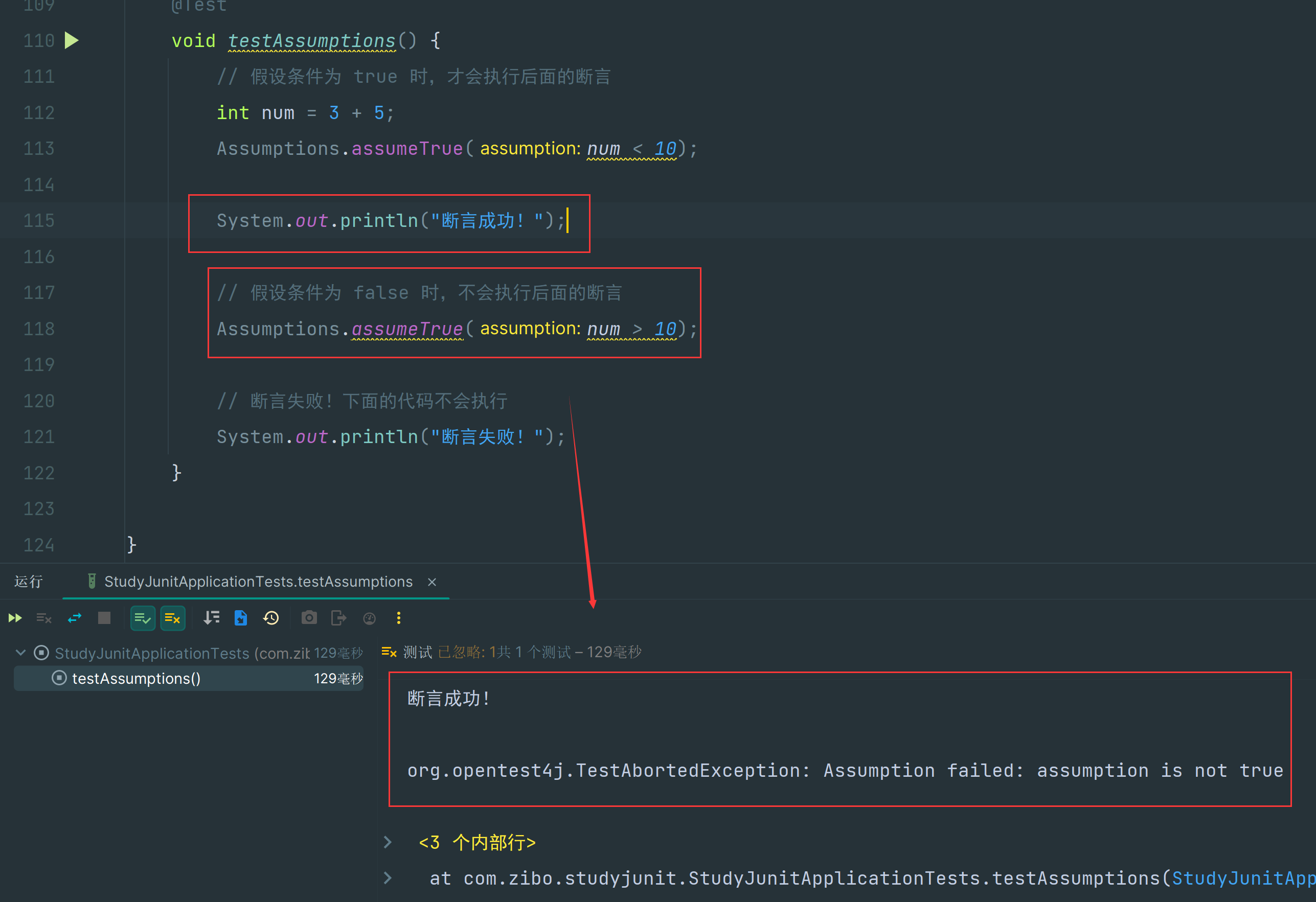
Task: Stop the running test process
Action: [104, 618]
